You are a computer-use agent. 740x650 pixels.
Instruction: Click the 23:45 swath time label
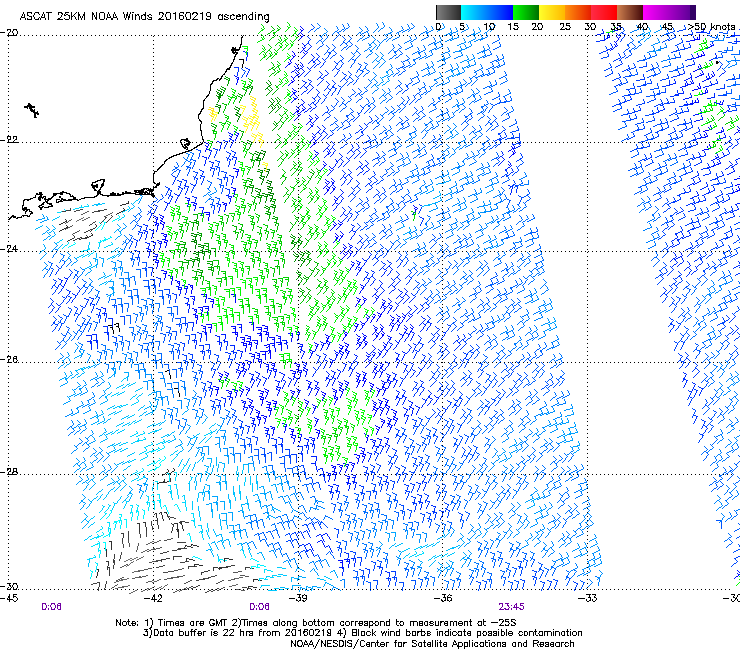[x=511, y=607]
